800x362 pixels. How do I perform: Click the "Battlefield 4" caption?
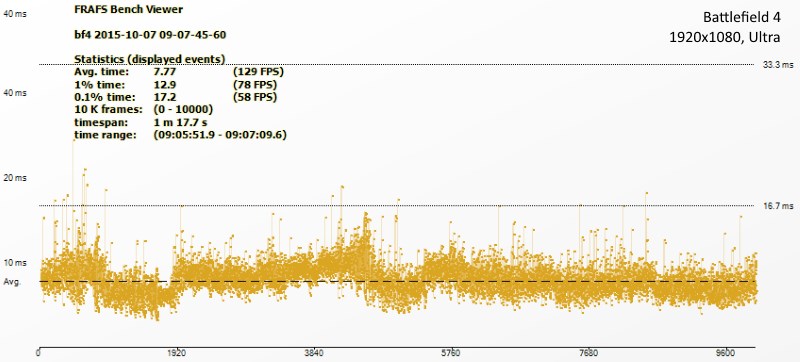(742, 17)
